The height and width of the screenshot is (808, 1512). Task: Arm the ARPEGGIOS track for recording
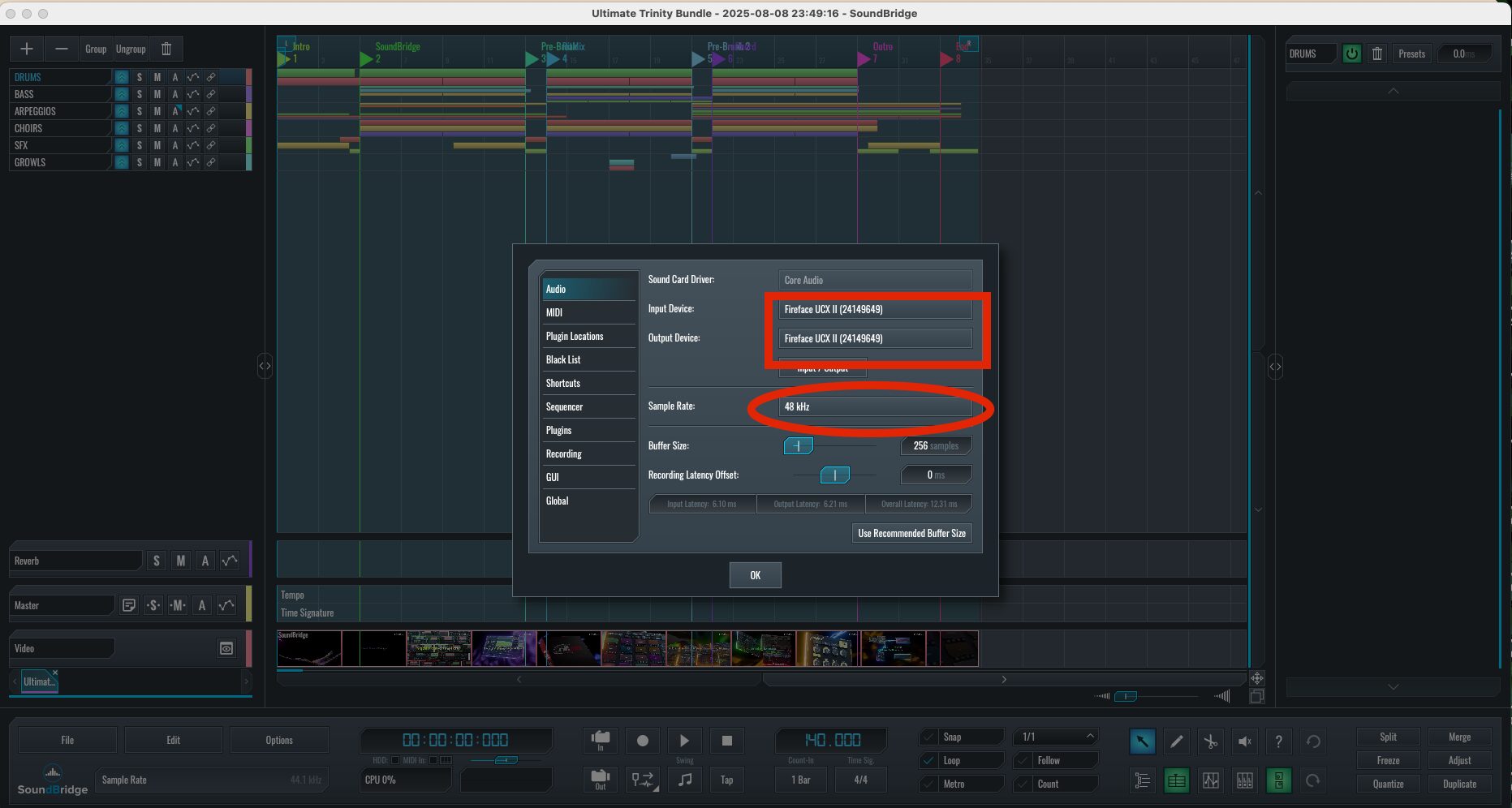click(x=174, y=111)
